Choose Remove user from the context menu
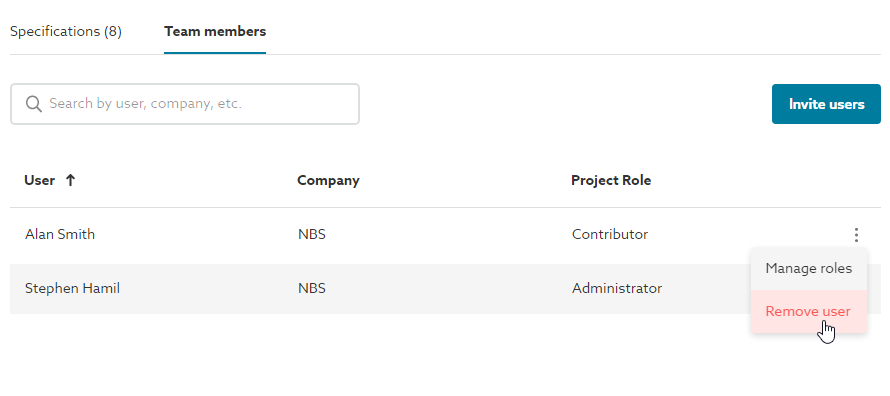Screen dimensions: 890x396 coord(809,311)
